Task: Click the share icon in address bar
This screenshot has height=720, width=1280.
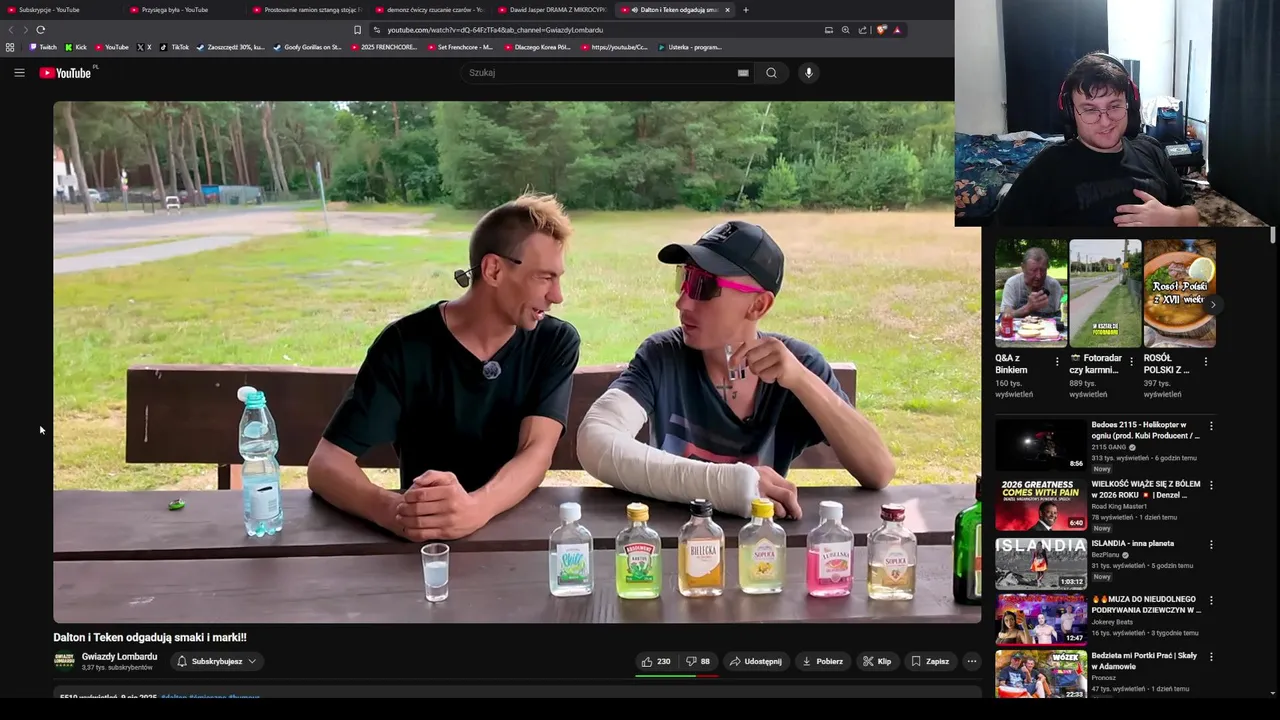Action: click(862, 30)
